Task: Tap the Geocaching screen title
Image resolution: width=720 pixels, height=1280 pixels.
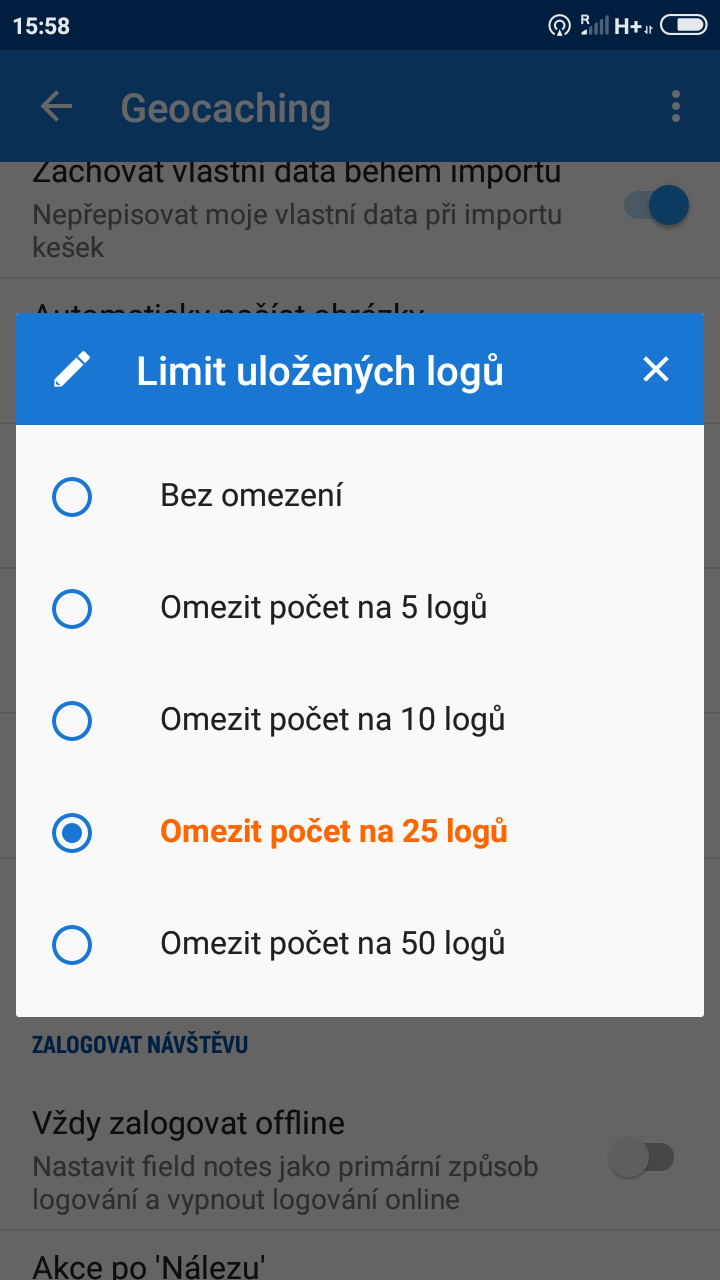Action: click(226, 108)
